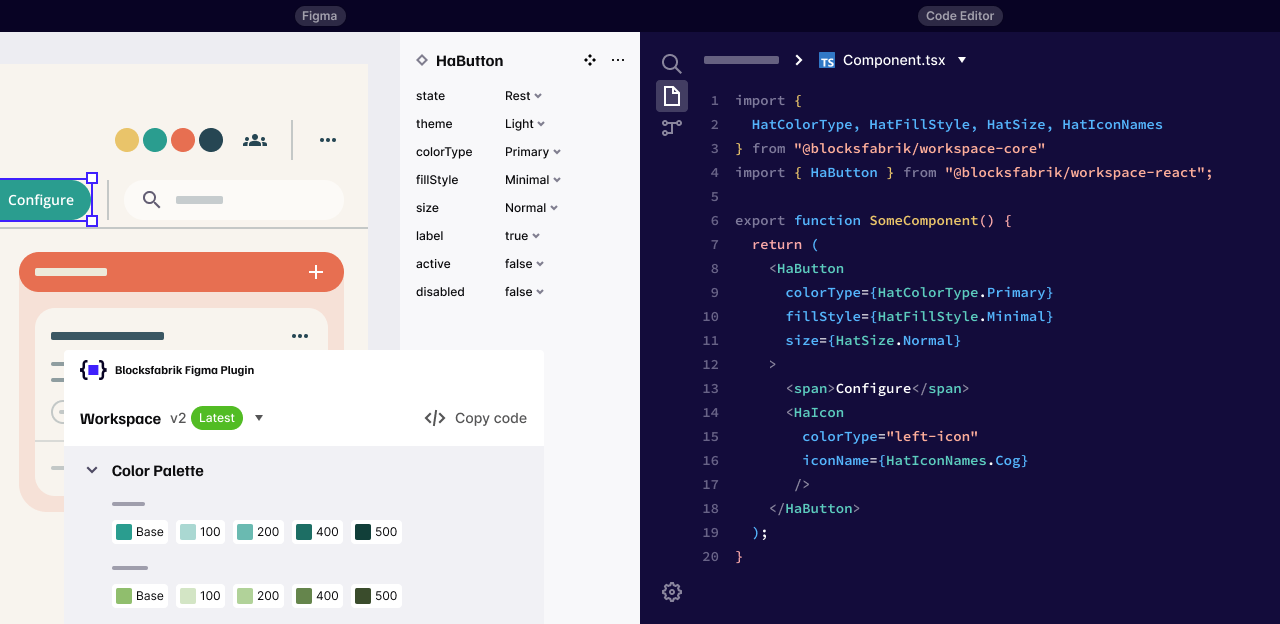Open the Workspace version dropdown arrow
The height and width of the screenshot is (624, 1280).
(259, 418)
